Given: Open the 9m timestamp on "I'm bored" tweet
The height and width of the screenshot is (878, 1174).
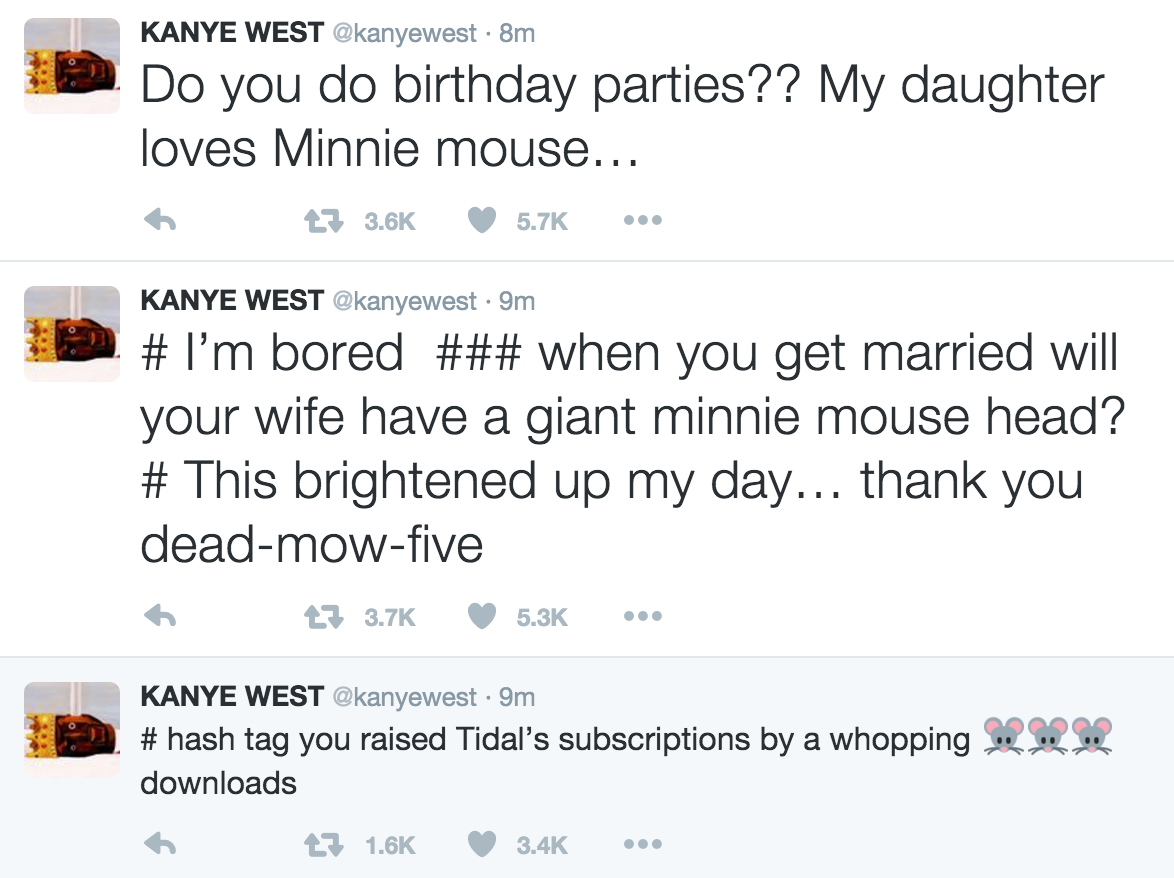Looking at the screenshot, I should [x=516, y=300].
